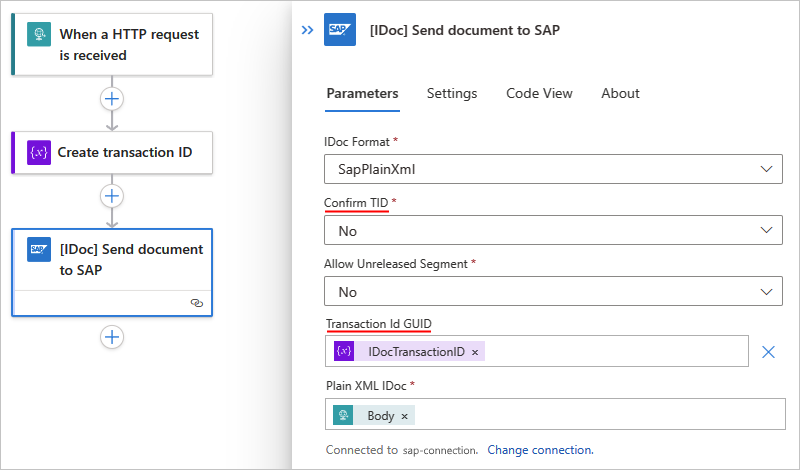Open the Allow Unreleased Segment dropdown
The height and width of the screenshot is (470, 800).
coord(553,292)
